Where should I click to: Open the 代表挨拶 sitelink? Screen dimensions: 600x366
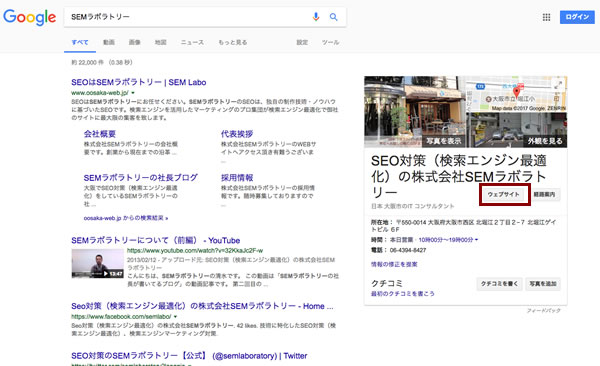click(x=237, y=134)
